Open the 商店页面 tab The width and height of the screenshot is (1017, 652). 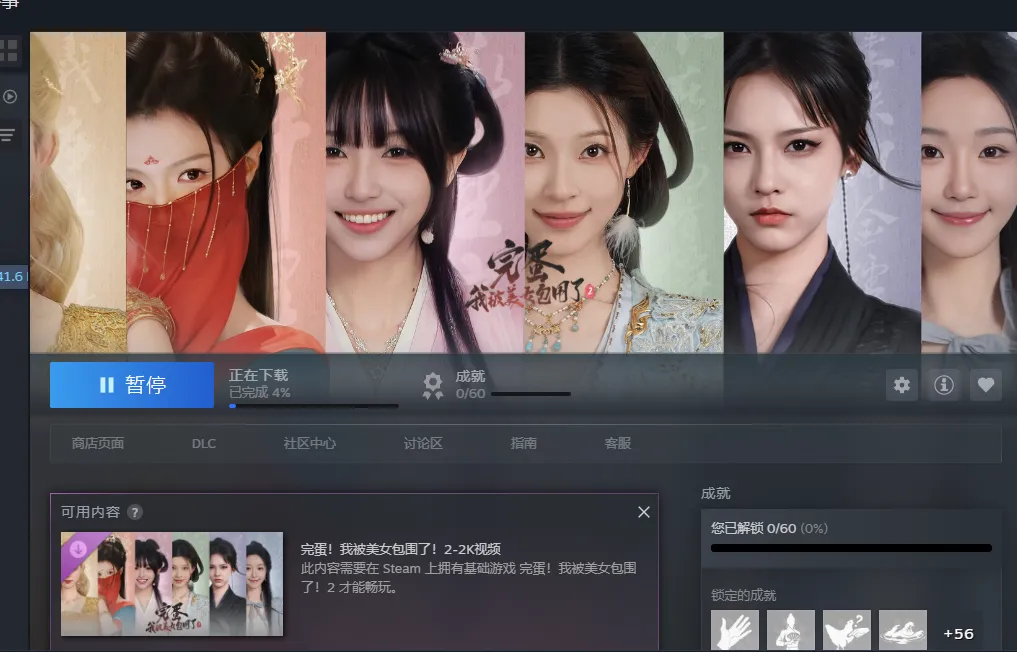[98, 443]
